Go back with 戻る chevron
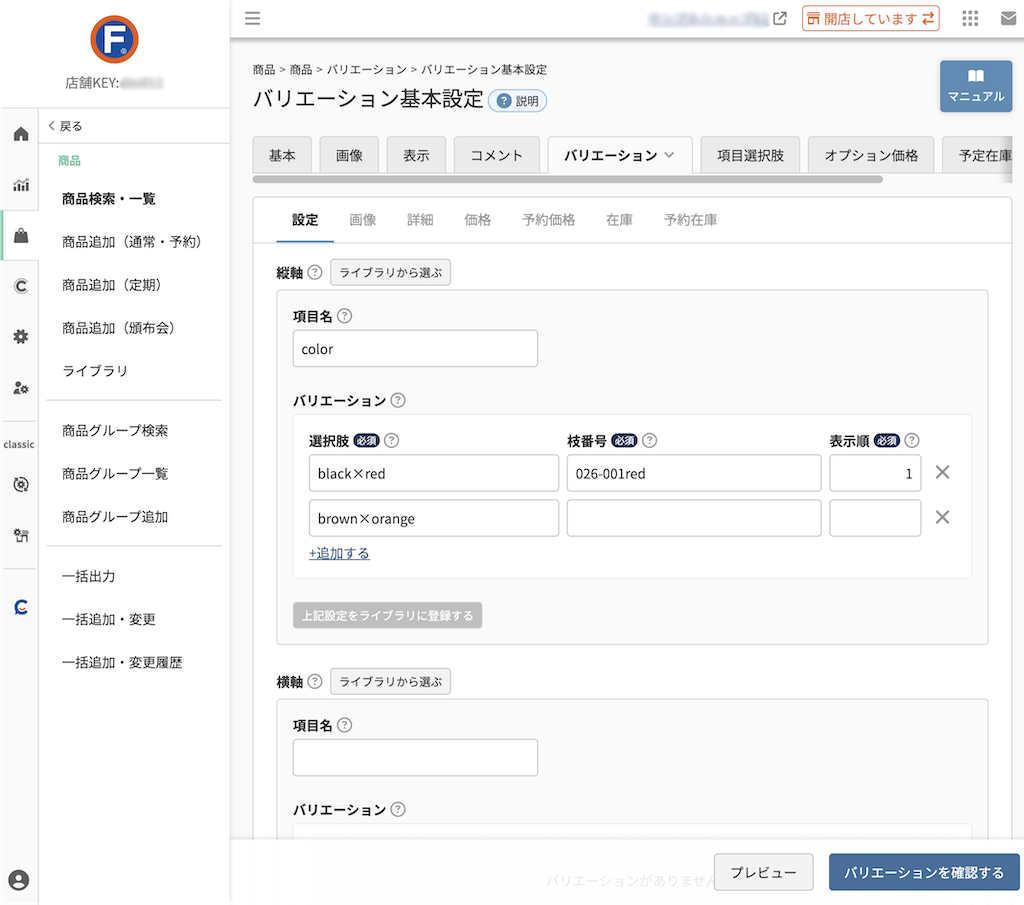The height and width of the screenshot is (905, 1024). tap(65, 126)
